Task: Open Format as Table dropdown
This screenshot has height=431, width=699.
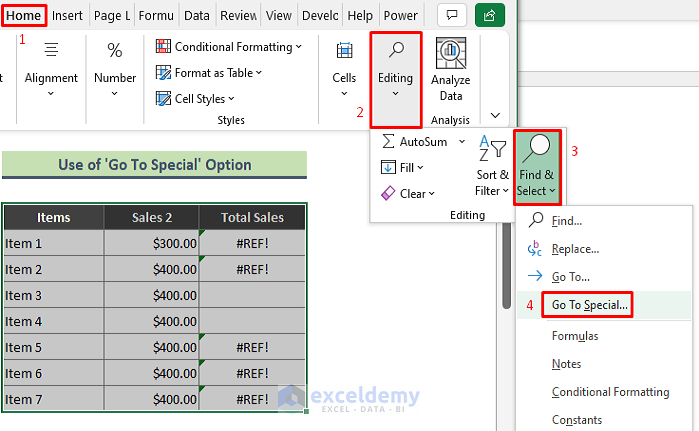Action: pos(209,73)
